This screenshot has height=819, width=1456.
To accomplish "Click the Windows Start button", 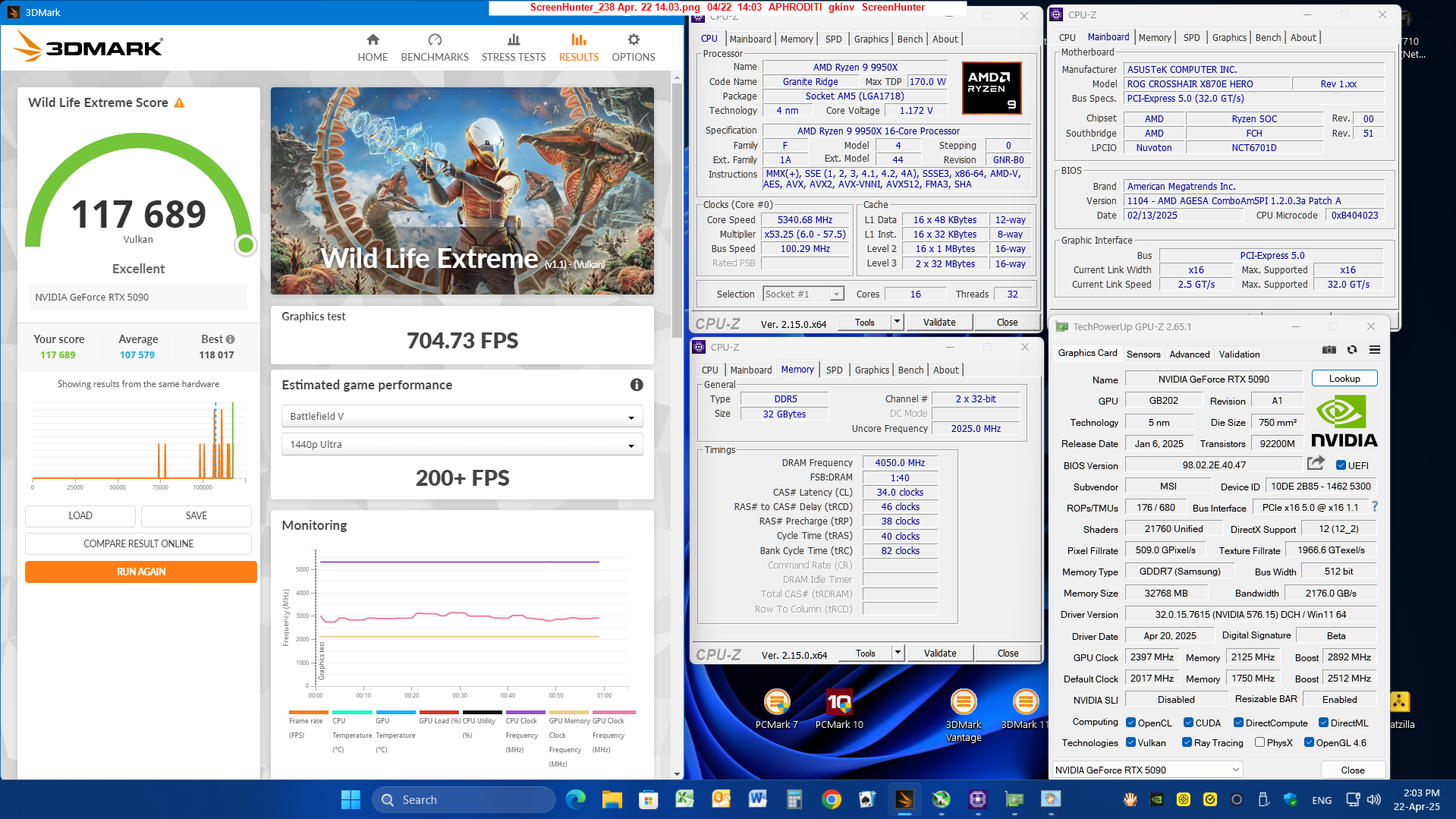I will point(351,799).
